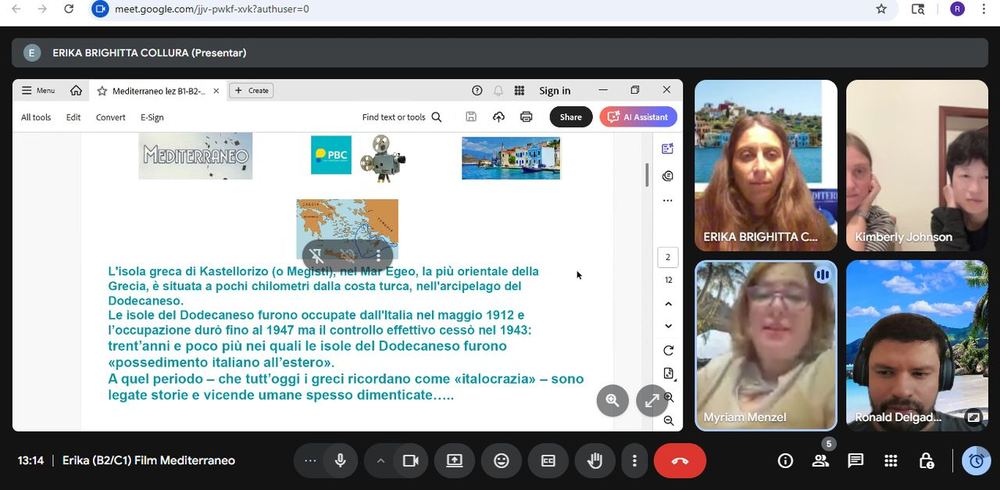Open the page display options icon
The width and height of the screenshot is (1000, 490).
point(668,374)
